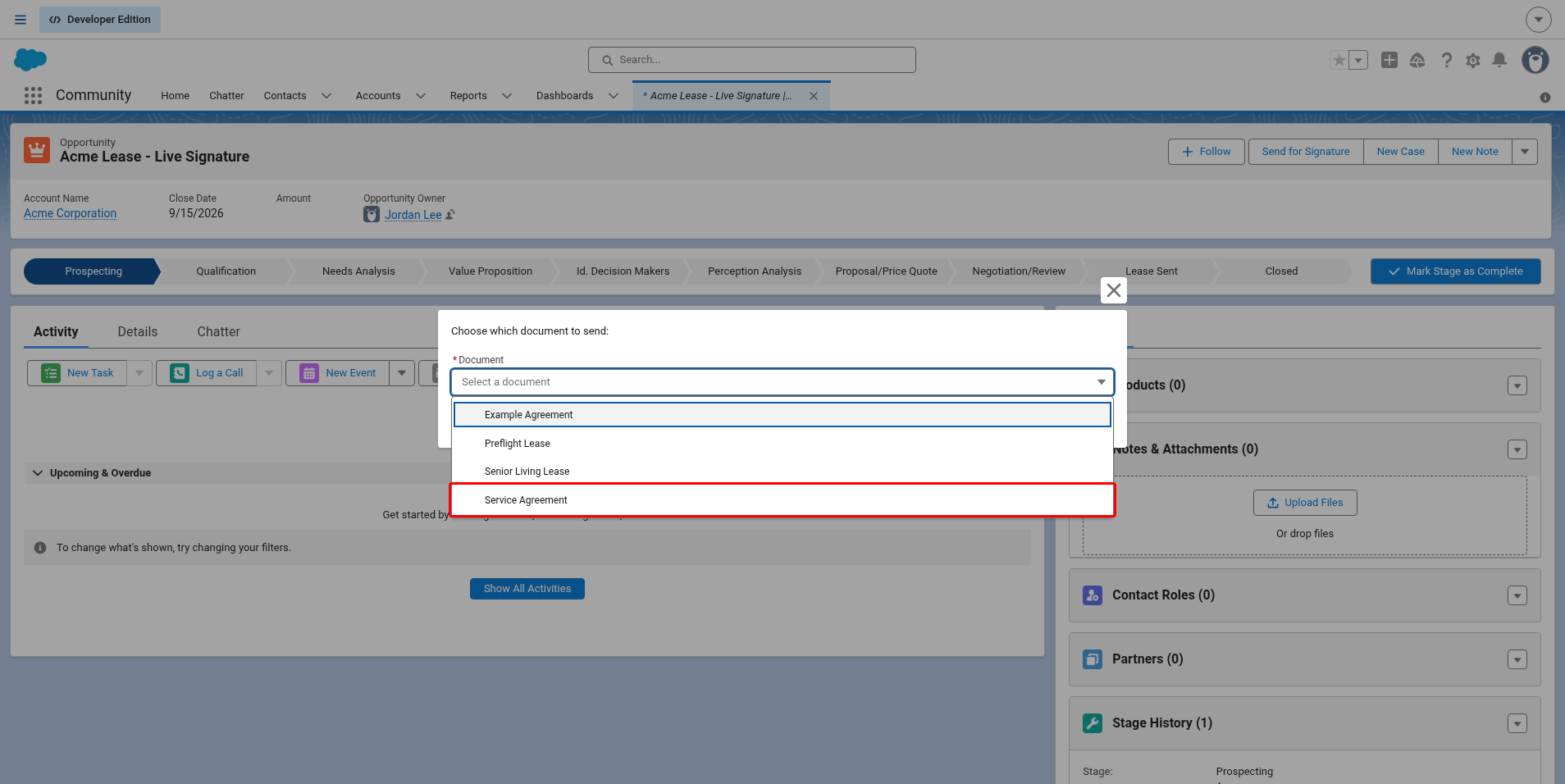The height and width of the screenshot is (784, 1565).
Task: Click the Send for Signature button
Action: pyautogui.click(x=1306, y=152)
